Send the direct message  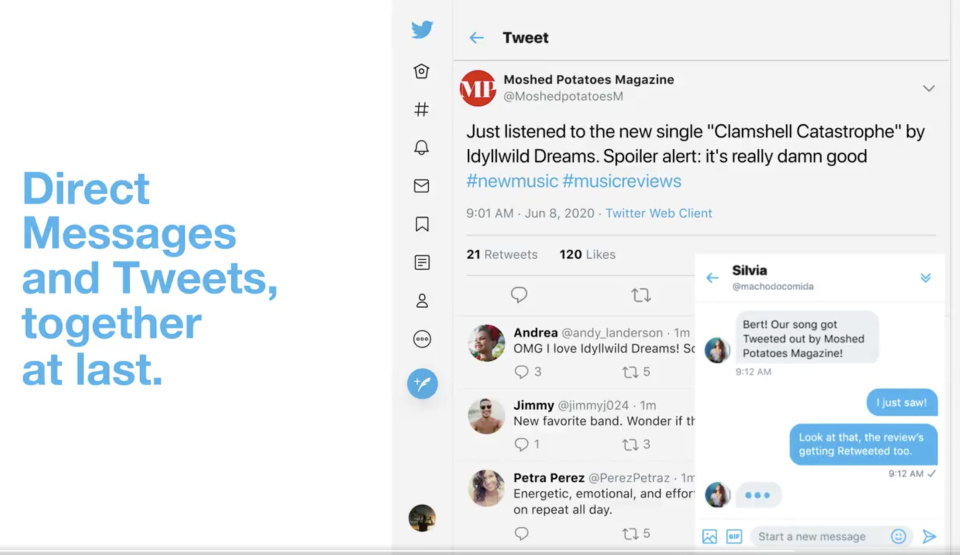click(929, 537)
